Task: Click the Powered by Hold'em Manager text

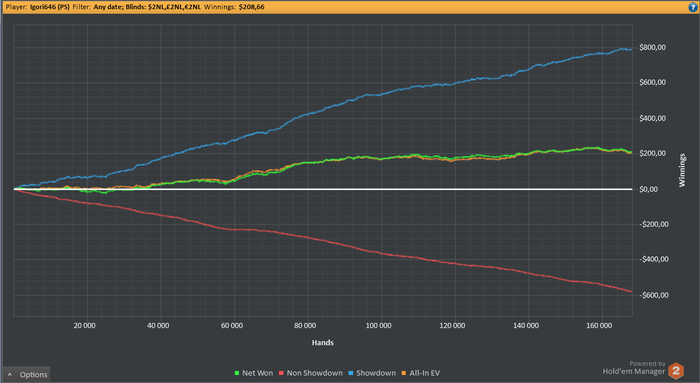Action: 634,368
